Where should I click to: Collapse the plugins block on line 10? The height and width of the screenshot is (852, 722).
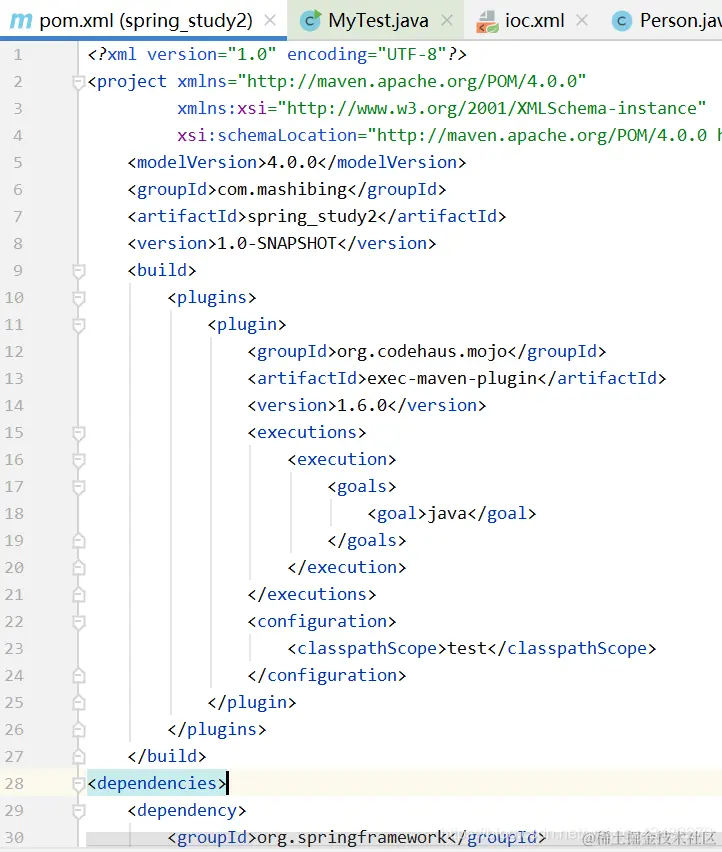click(x=79, y=298)
